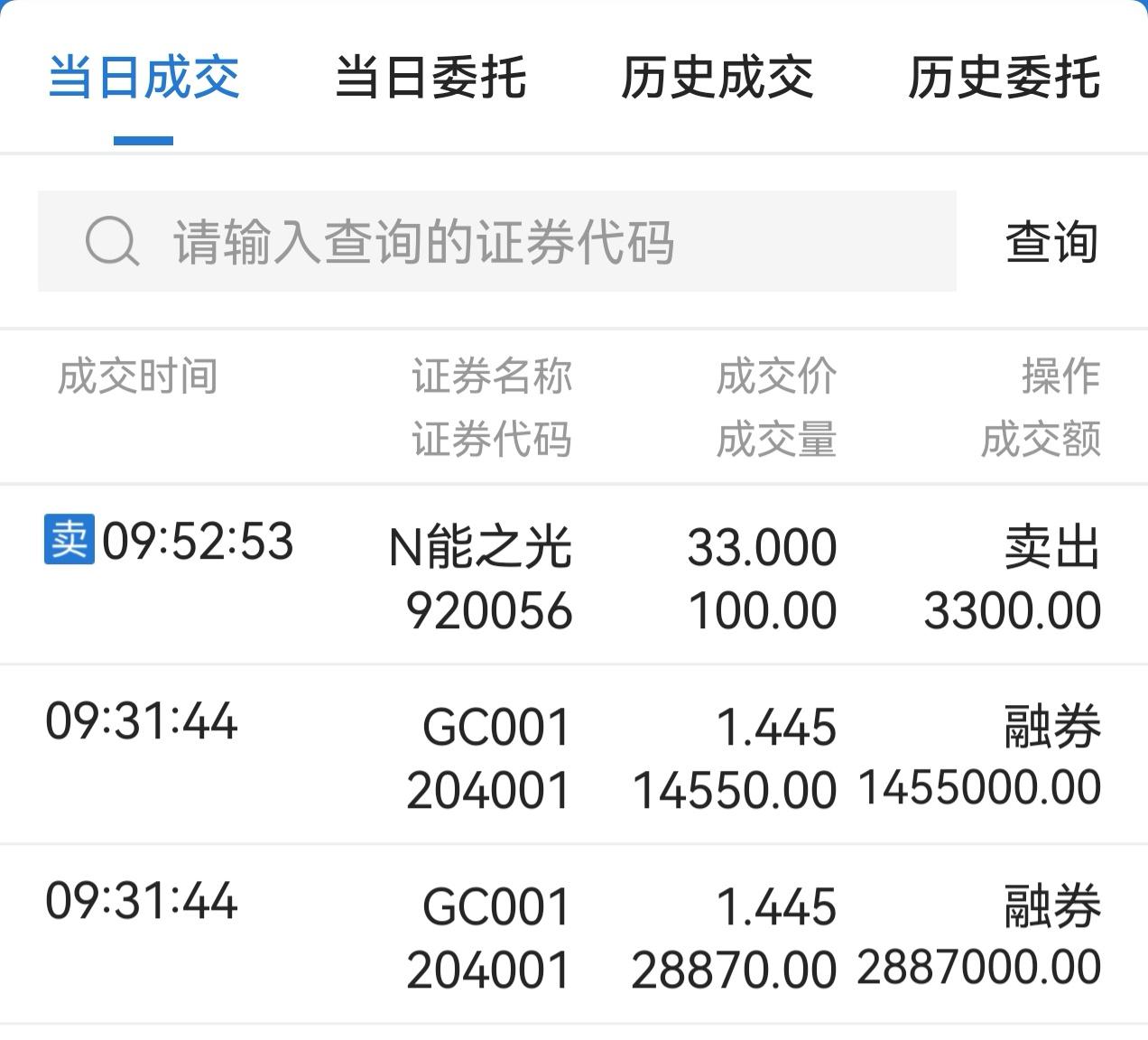The image size is (1148, 1040).
Task: Click the 09:52:53 trade time
Action: [x=198, y=542]
